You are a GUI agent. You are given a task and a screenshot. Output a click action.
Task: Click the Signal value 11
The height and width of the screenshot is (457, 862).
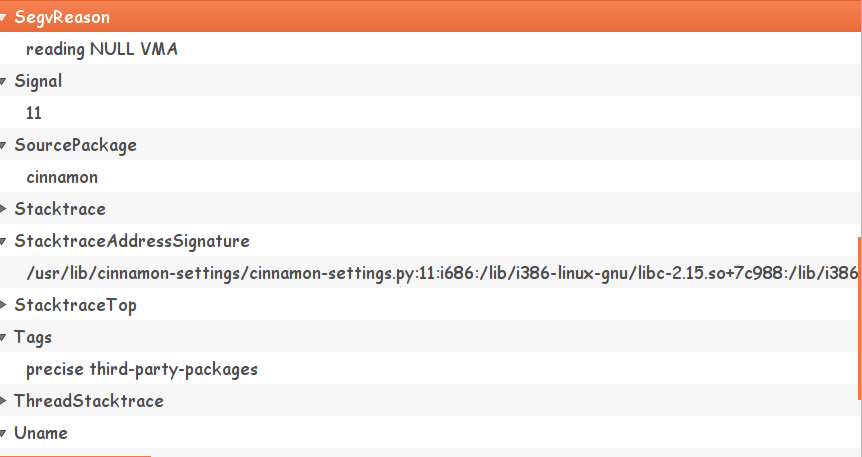click(x=34, y=113)
